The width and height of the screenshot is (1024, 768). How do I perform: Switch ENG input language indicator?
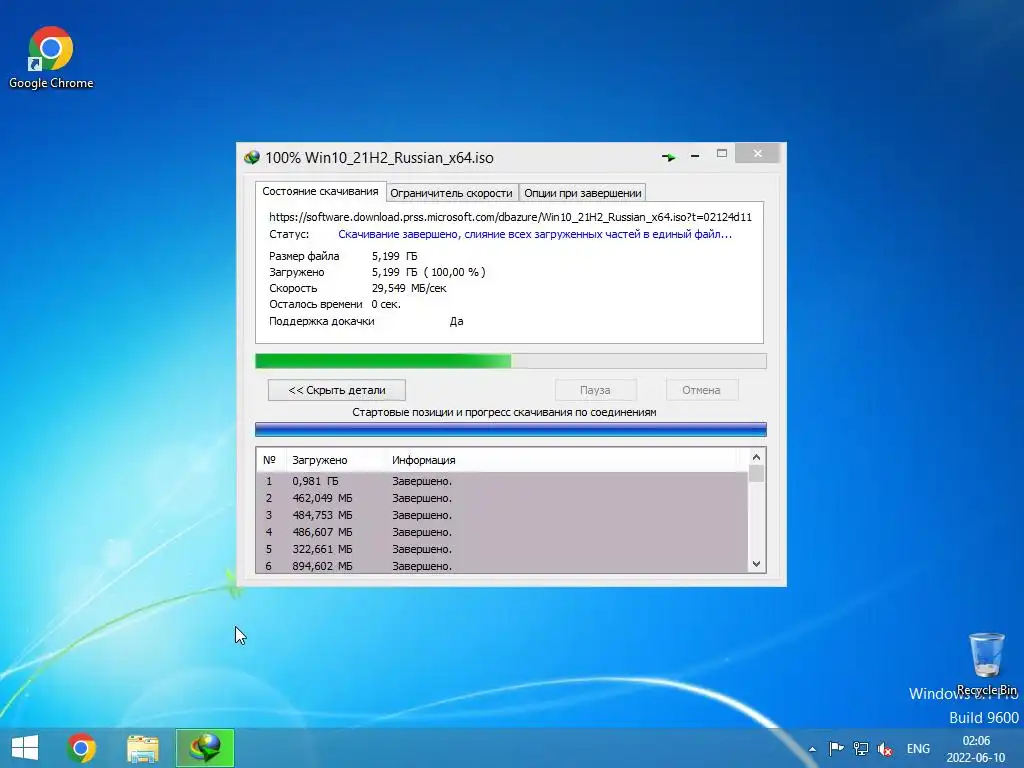click(x=918, y=748)
